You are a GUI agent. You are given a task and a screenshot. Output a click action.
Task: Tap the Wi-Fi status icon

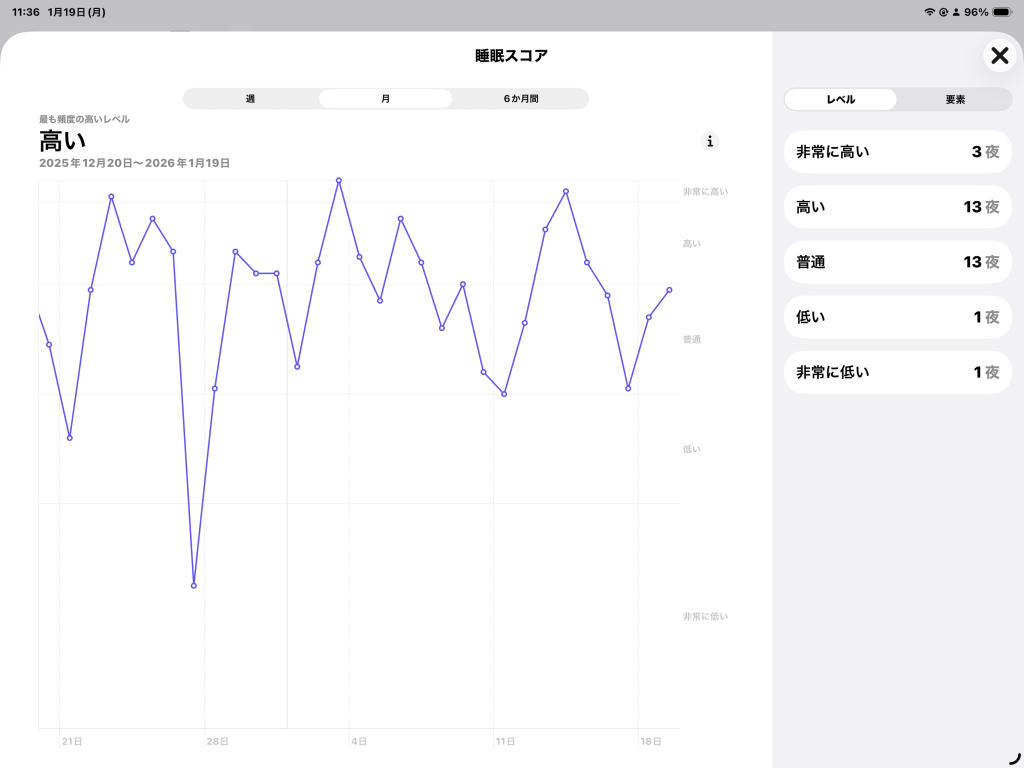pyautogui.click(x=929, y=12)
